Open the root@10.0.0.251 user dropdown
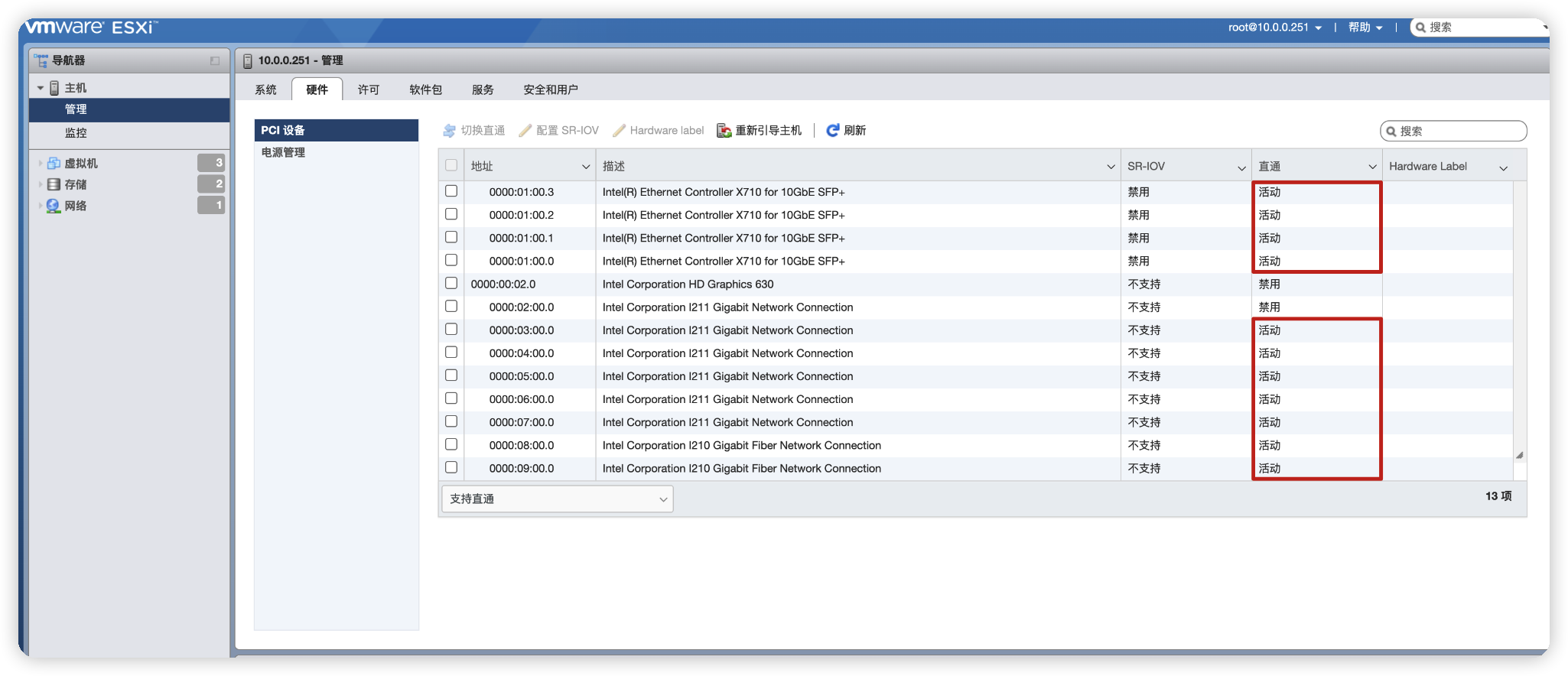The width and height of the screenshot is (1568, 676). coord(1274,28)
